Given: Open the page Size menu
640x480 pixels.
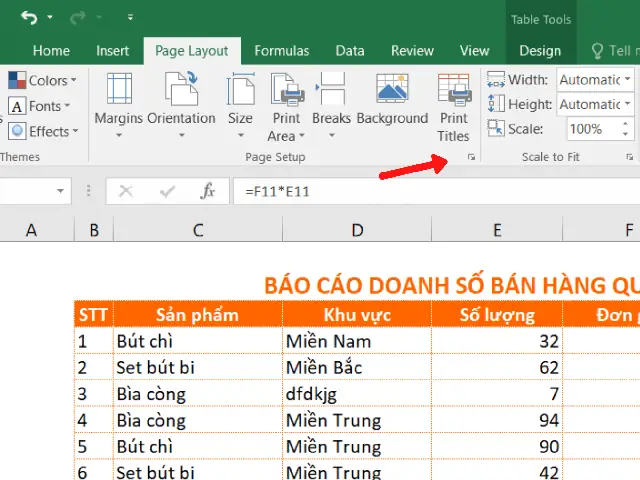Looking at the screenshot, I should [240, 105].
